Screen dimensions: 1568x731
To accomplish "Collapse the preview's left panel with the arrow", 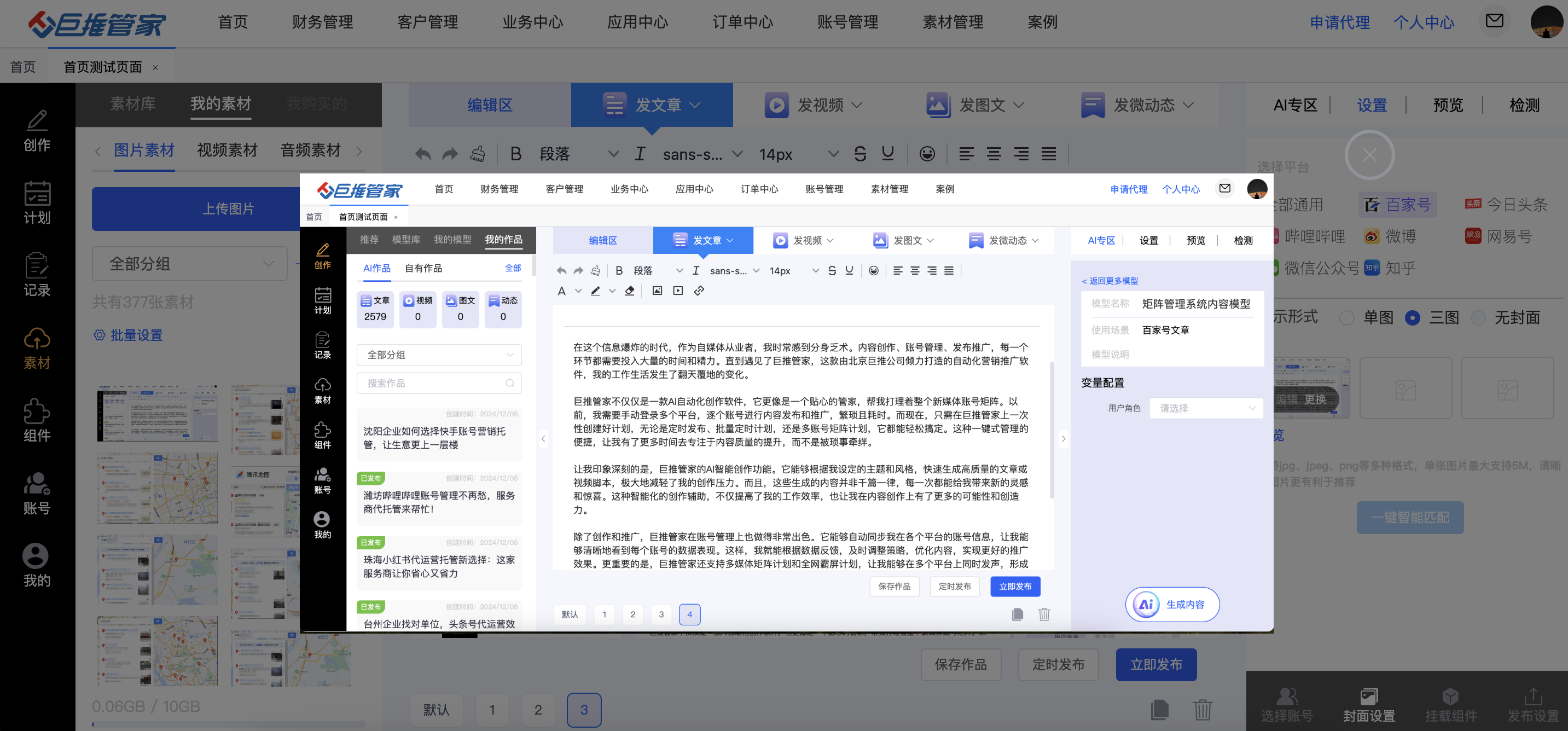I will 543,438.
